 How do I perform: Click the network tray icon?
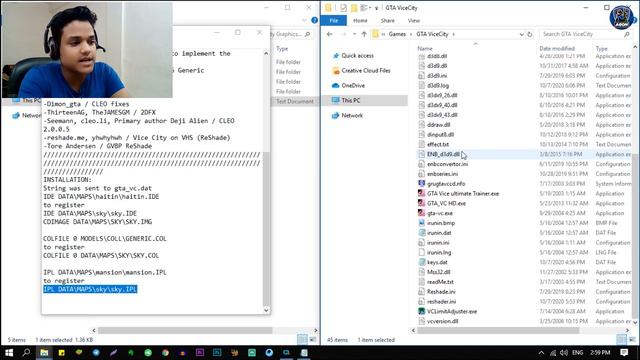[x=553, y=353]
